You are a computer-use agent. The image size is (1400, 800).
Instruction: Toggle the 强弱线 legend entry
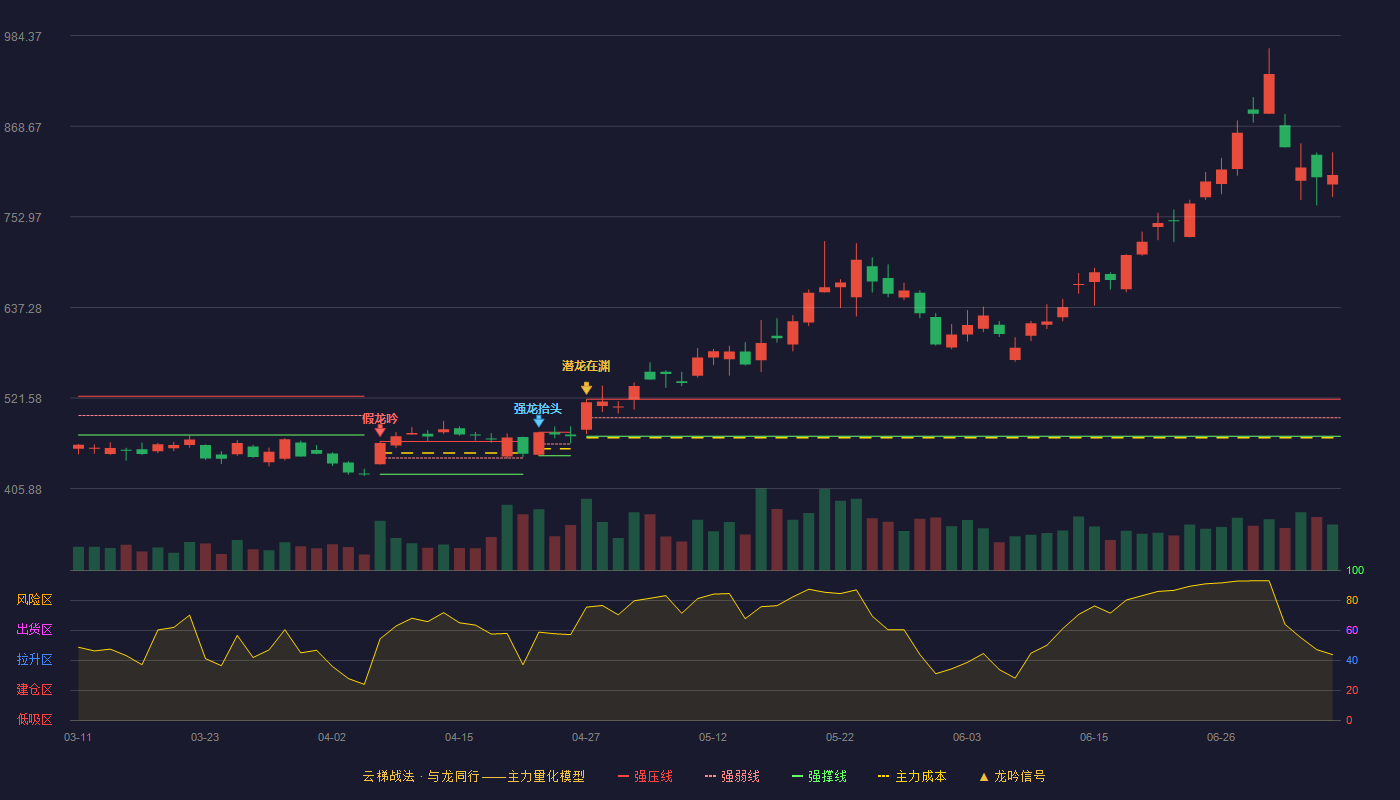pyautogui.click(x=732, y=776)
